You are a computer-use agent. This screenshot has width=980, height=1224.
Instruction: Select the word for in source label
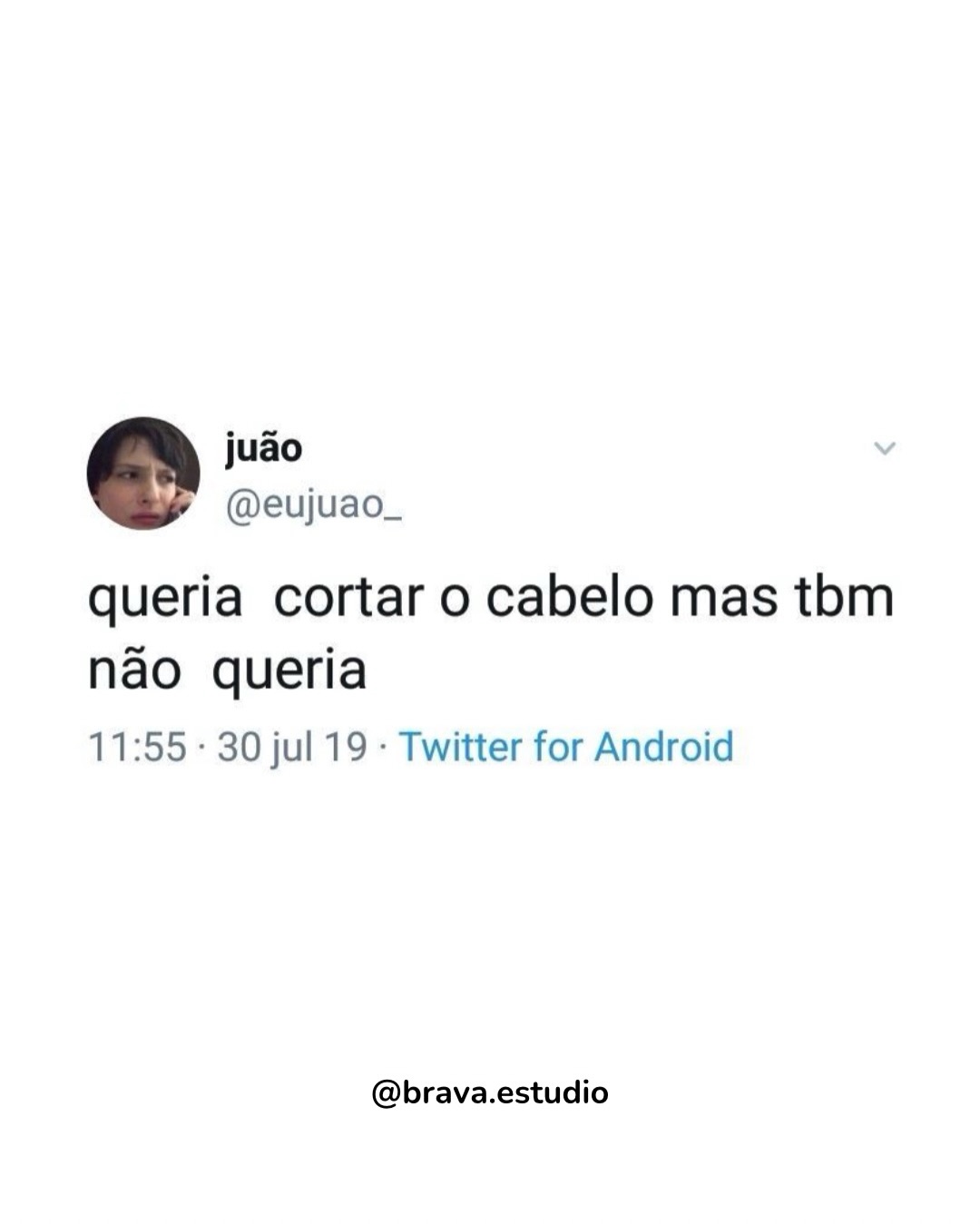point(558,747)
